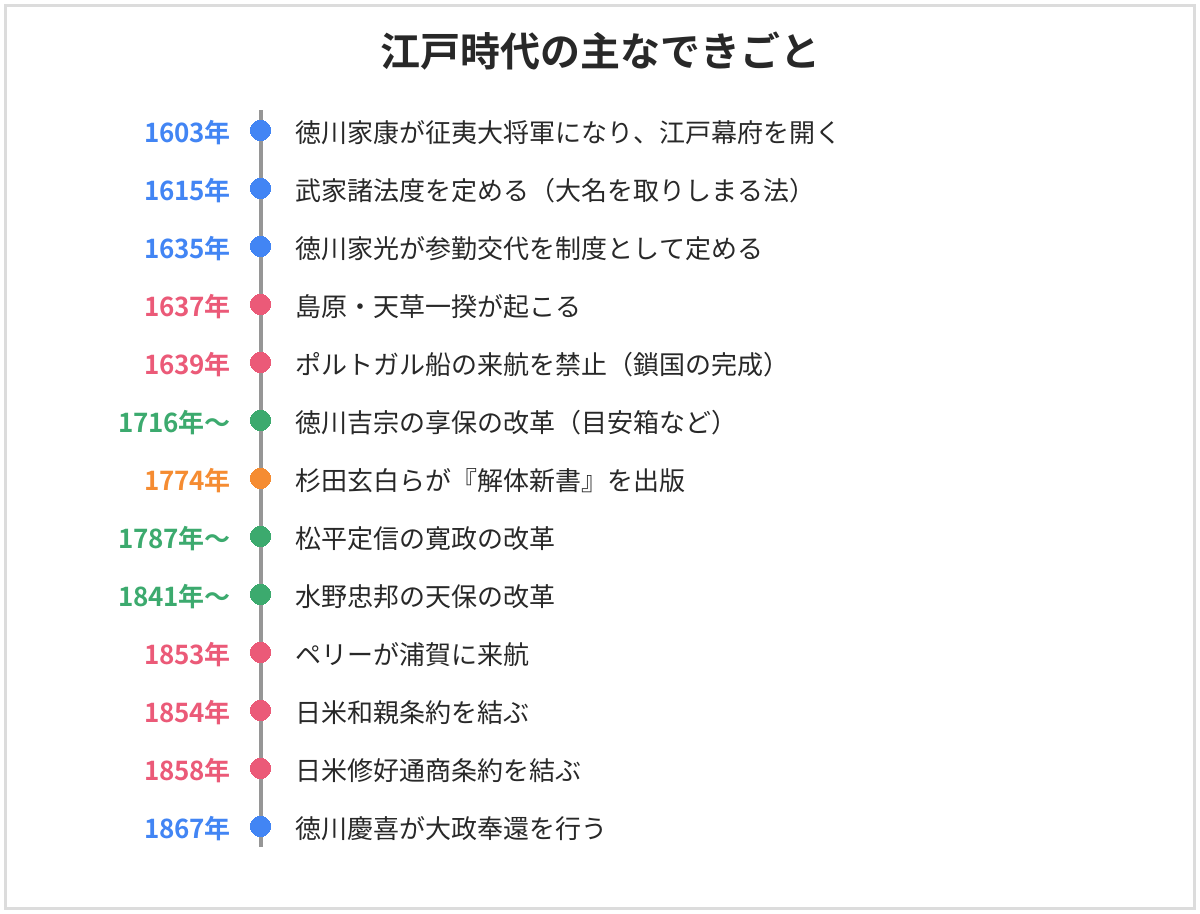Click the year label 1635年
This screenshot has height=914, width=1200.
pos(187,248)
